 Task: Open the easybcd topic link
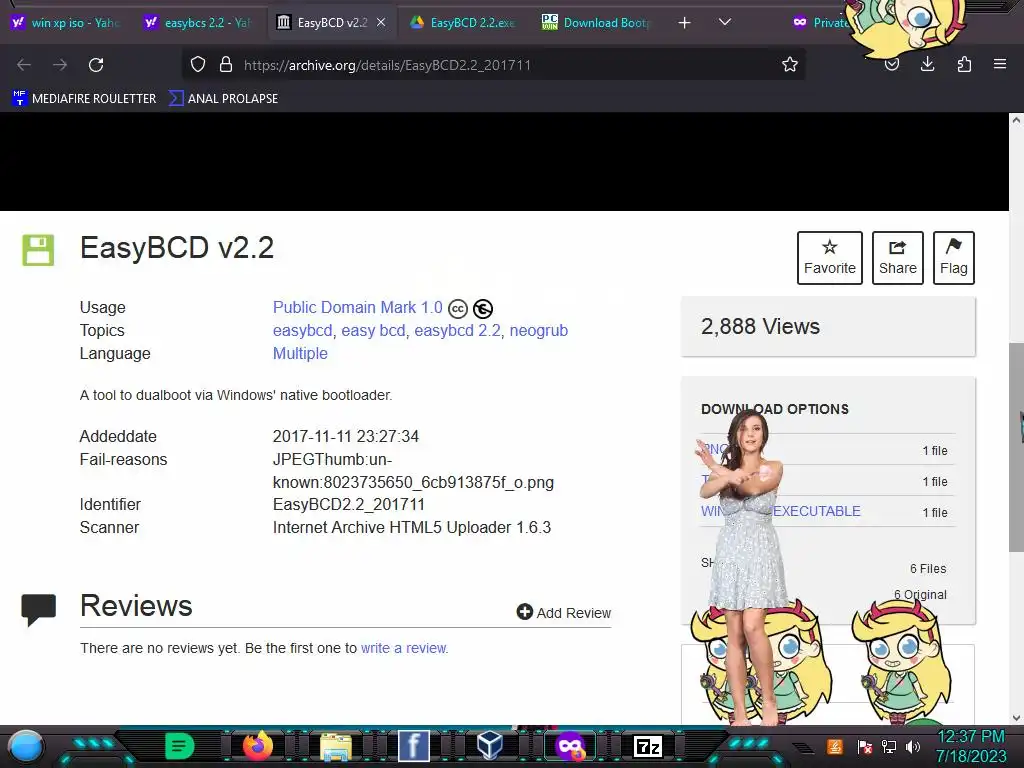click(302, 330)
